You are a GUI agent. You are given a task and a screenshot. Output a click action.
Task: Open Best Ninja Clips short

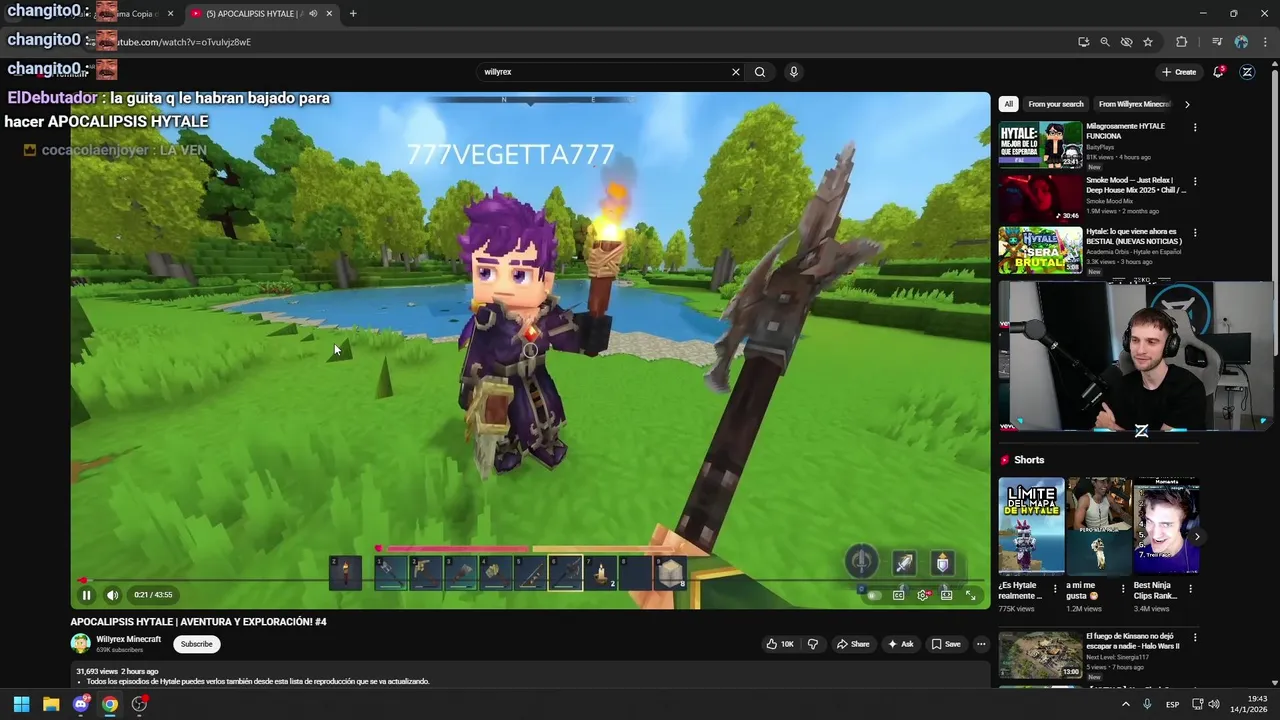click(x=1166, y=526)
